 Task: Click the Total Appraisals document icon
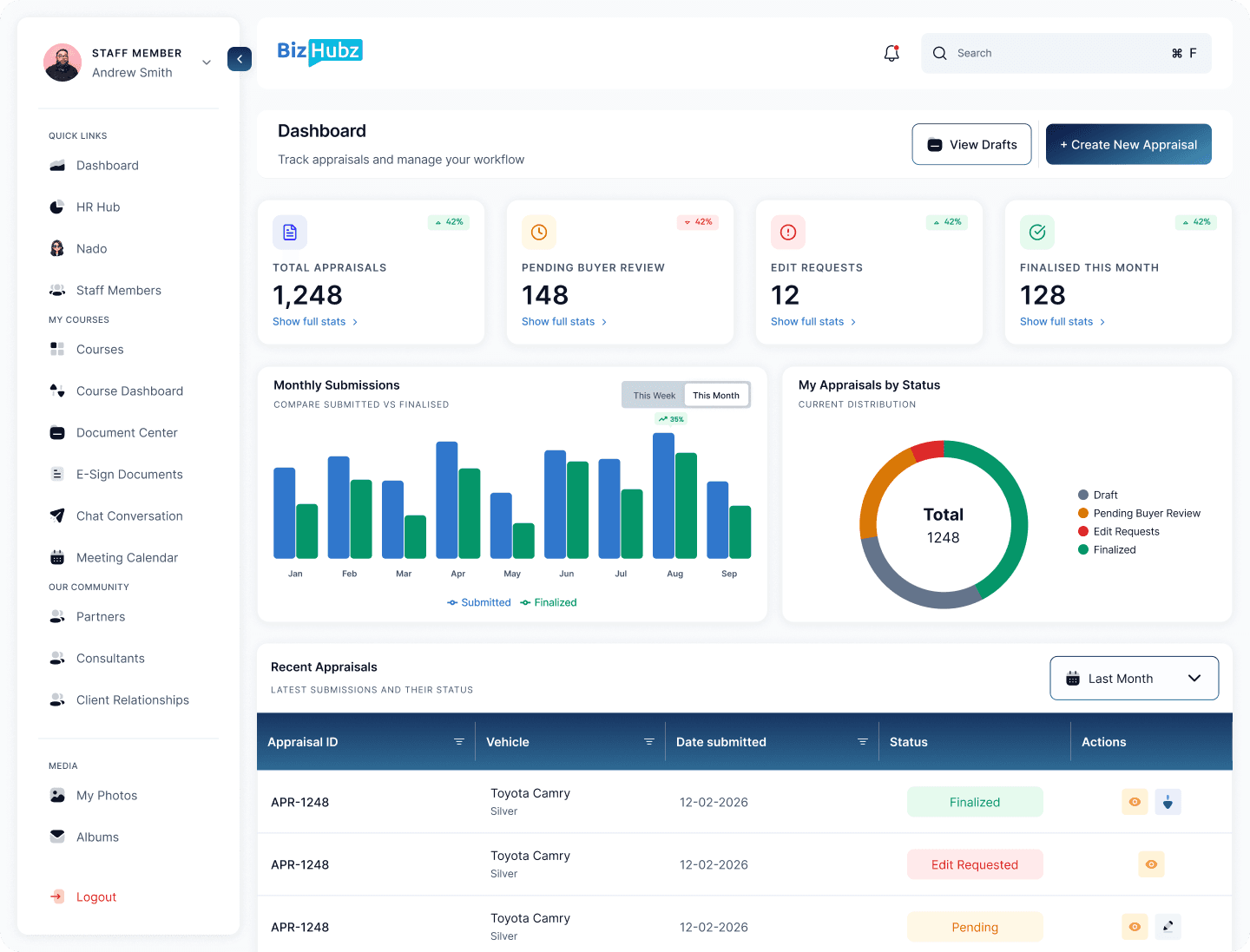click(x=290, y=233)
